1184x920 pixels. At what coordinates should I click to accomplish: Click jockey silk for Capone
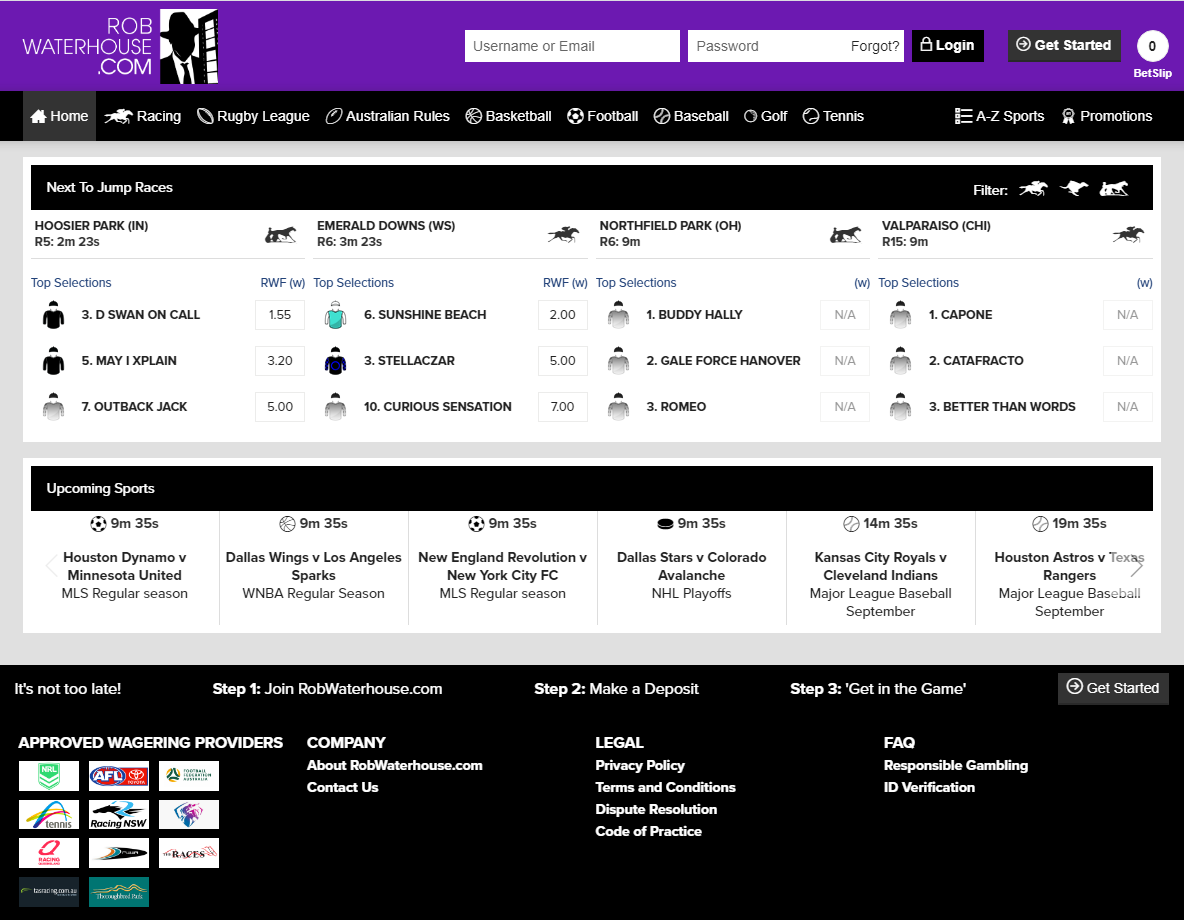[x=900, y=315]
